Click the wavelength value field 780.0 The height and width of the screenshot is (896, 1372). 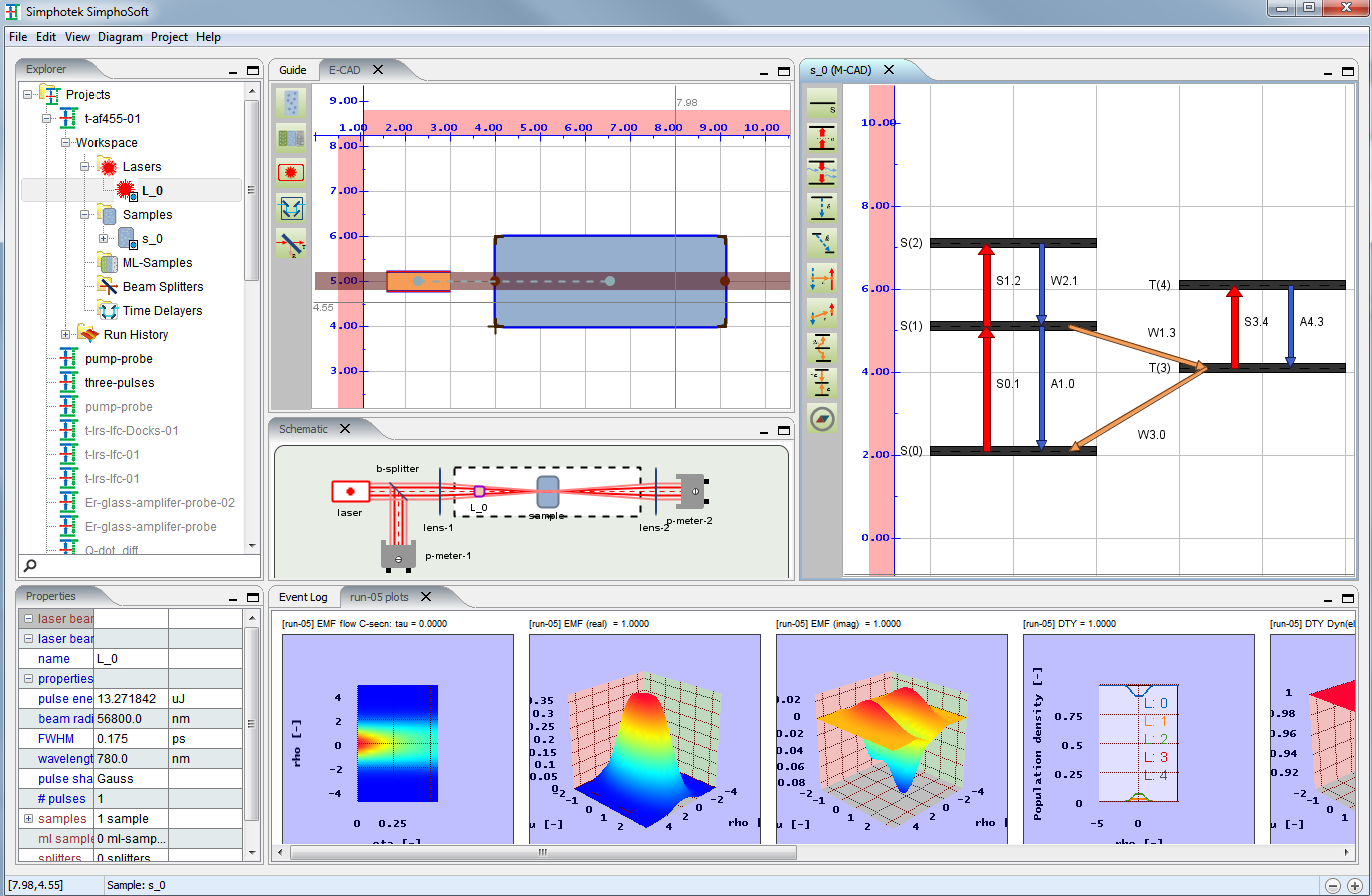click(130, 759)
